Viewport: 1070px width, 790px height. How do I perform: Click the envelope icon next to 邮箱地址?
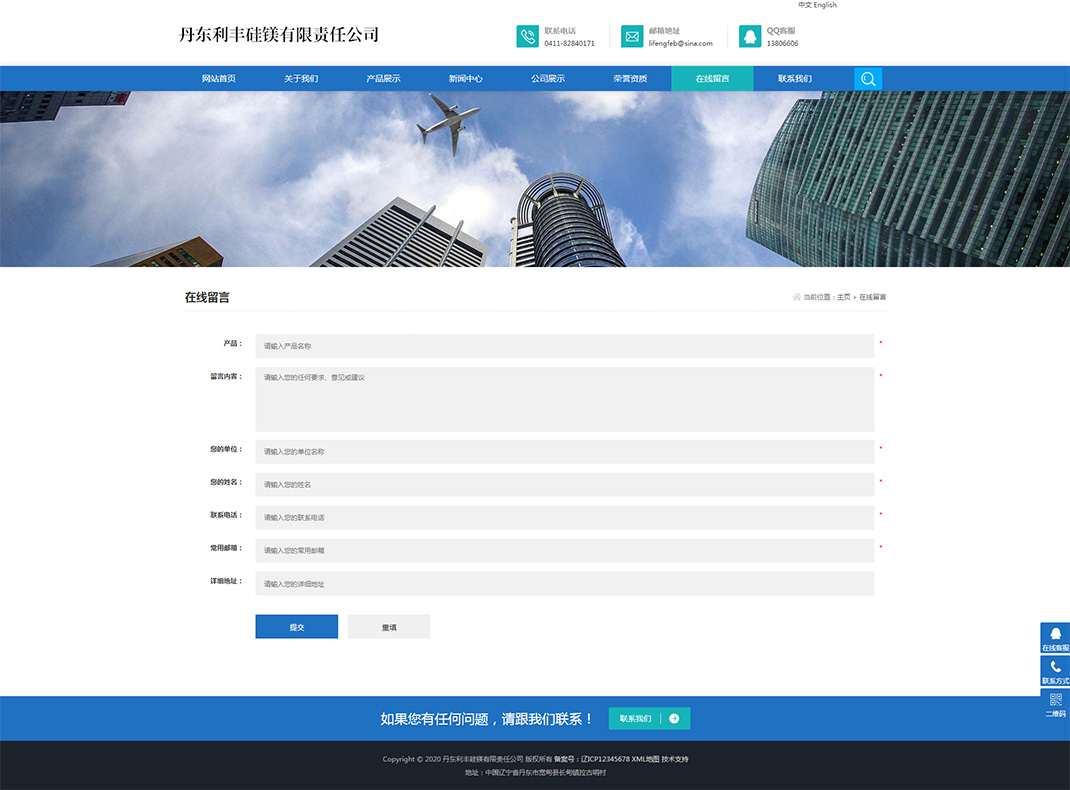631,36
